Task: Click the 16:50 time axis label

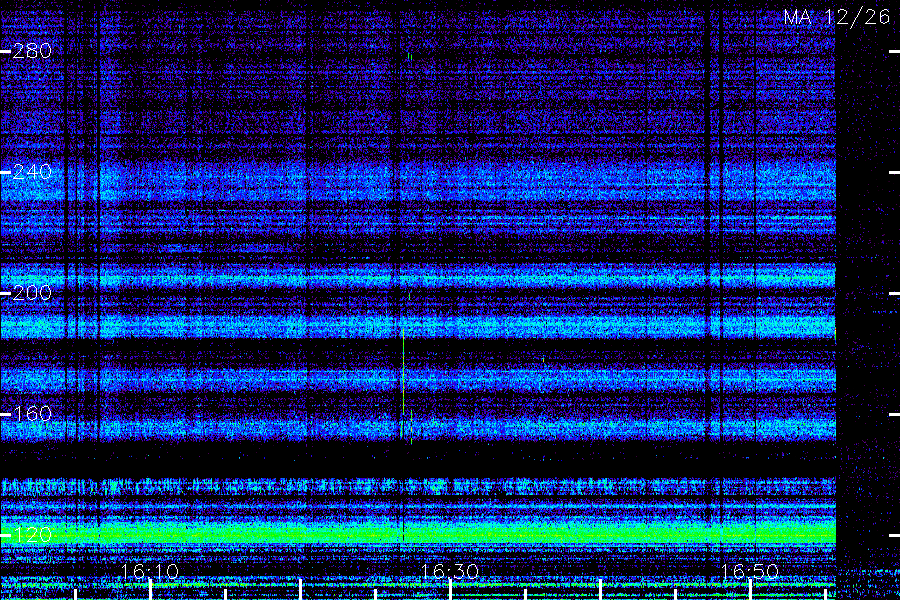Action: point(750,571)
